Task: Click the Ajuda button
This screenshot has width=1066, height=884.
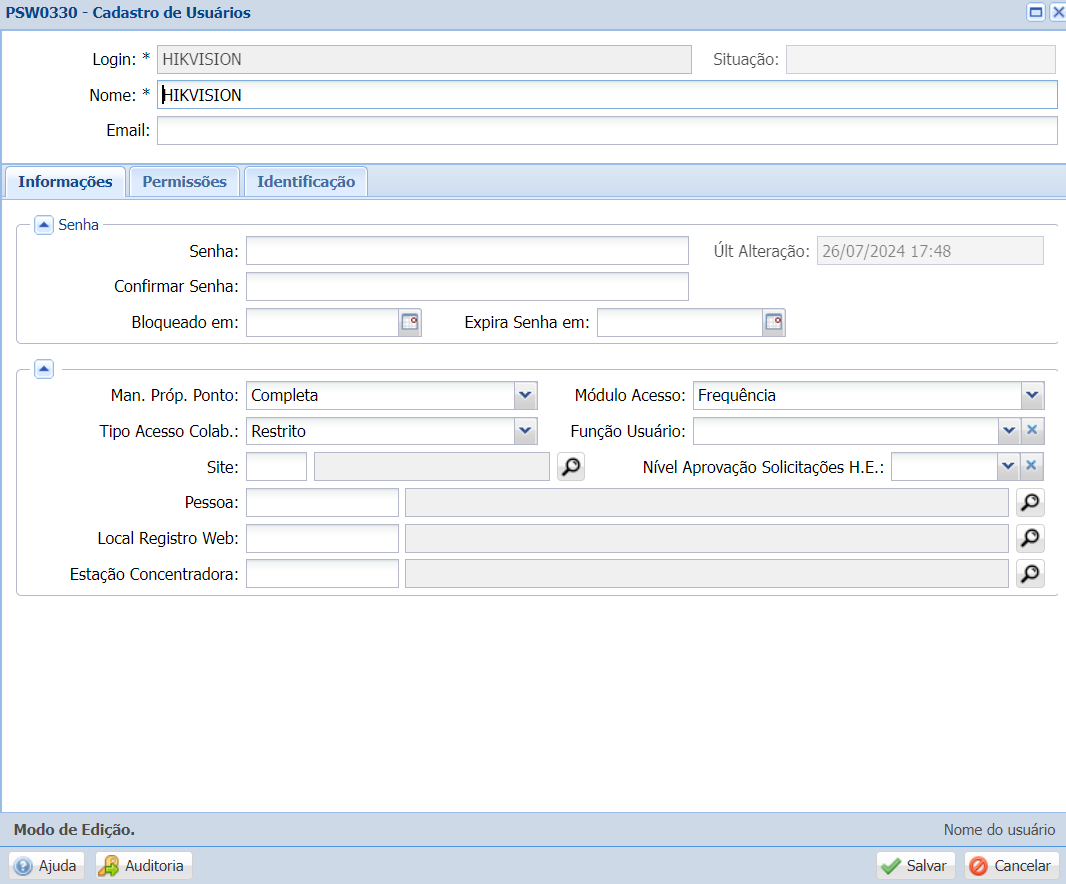Action: [x=46, y=866]
